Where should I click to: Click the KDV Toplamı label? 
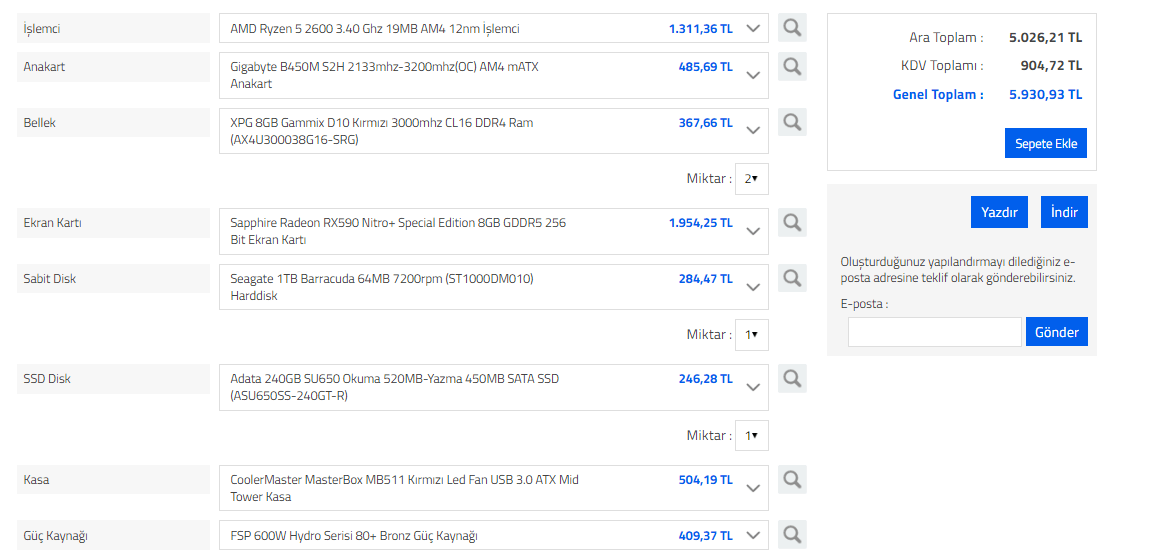(x=942, y=66)
